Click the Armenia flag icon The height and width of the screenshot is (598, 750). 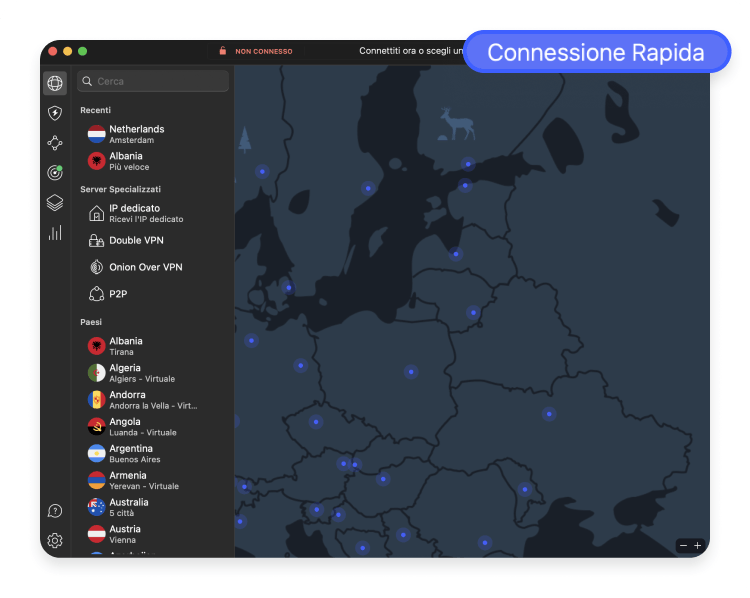pyautogui.click(x=97, y=480)
